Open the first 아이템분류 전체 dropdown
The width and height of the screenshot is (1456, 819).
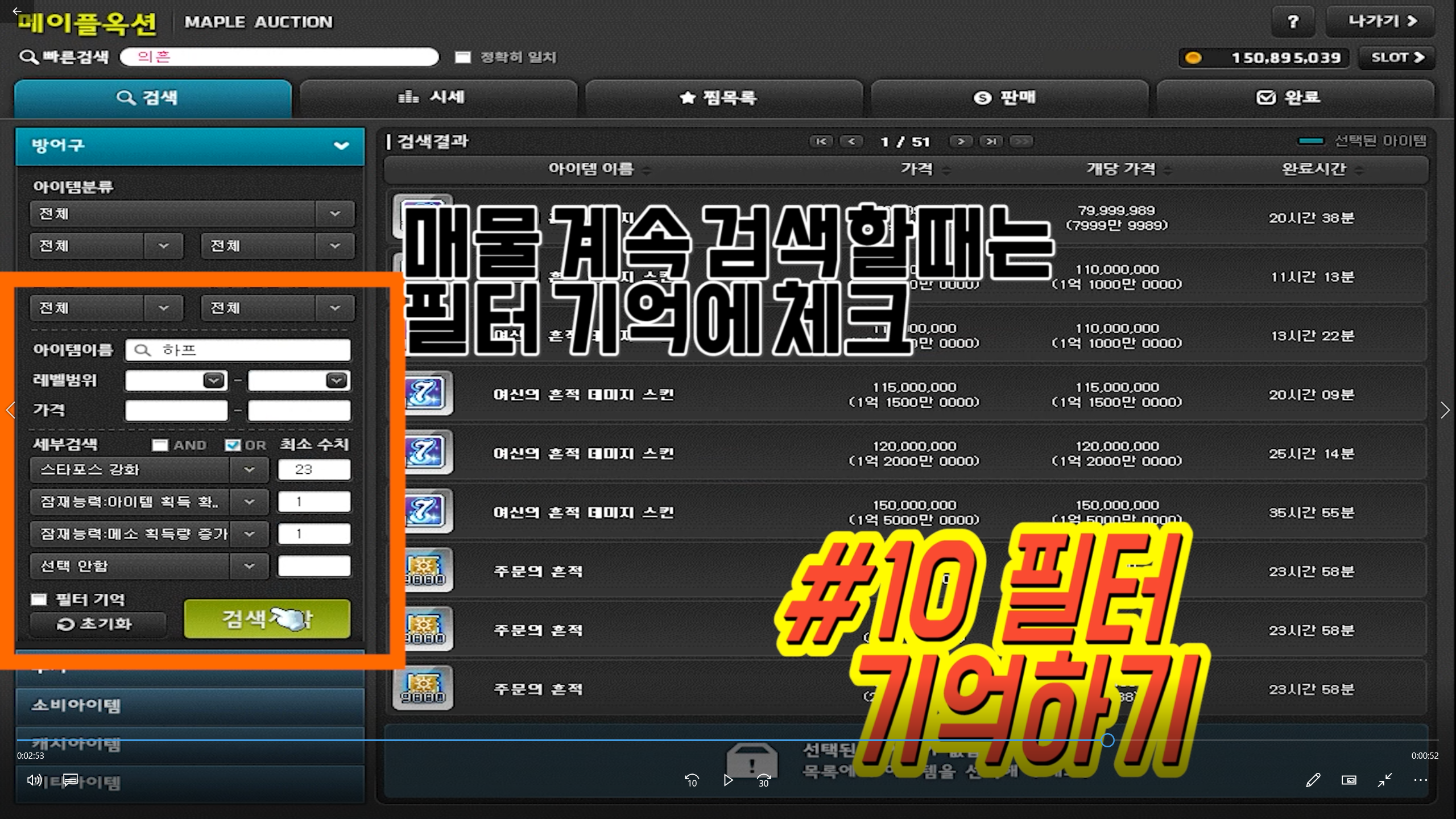[334, 214]
